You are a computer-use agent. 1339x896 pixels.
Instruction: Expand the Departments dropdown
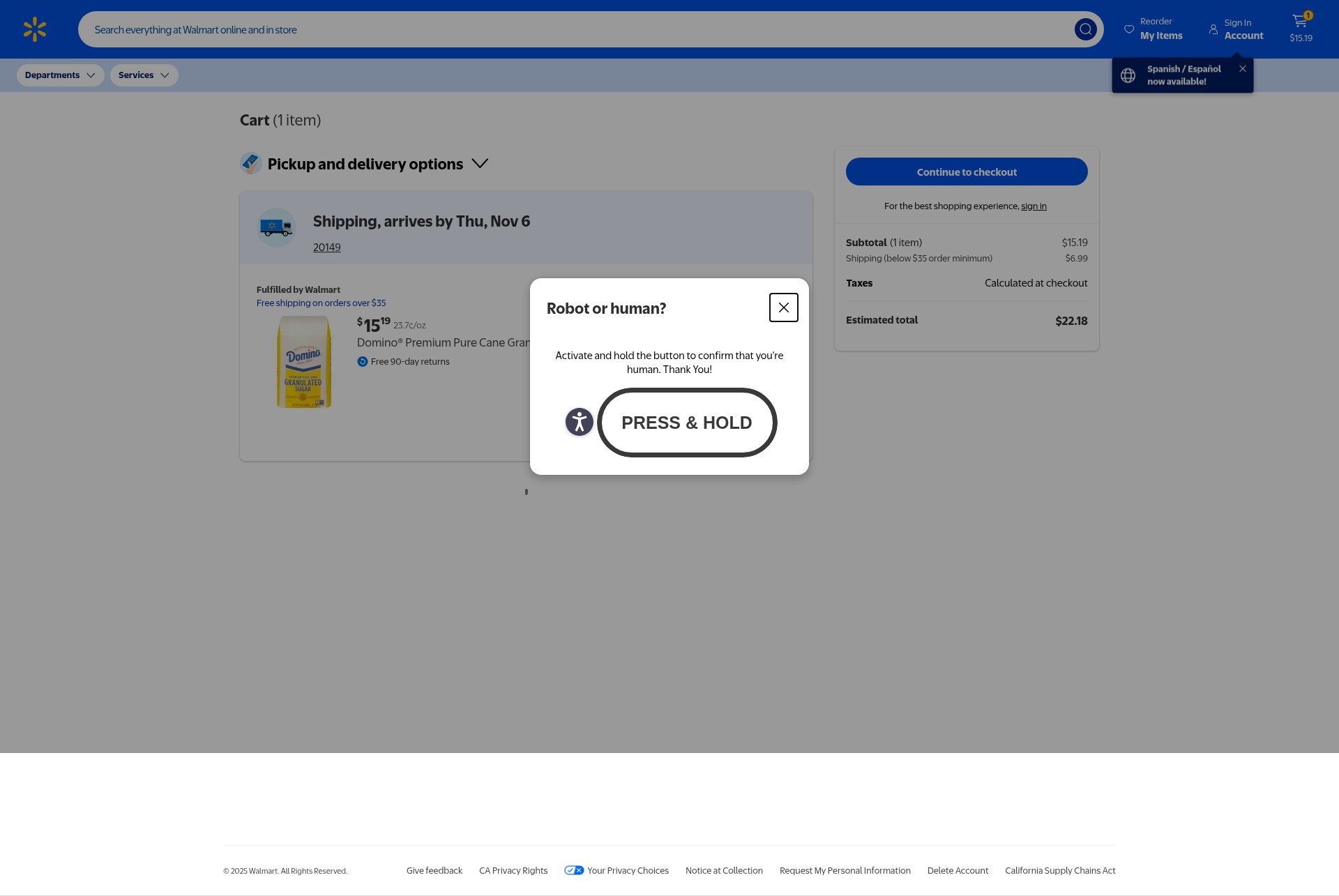(61, 75)
